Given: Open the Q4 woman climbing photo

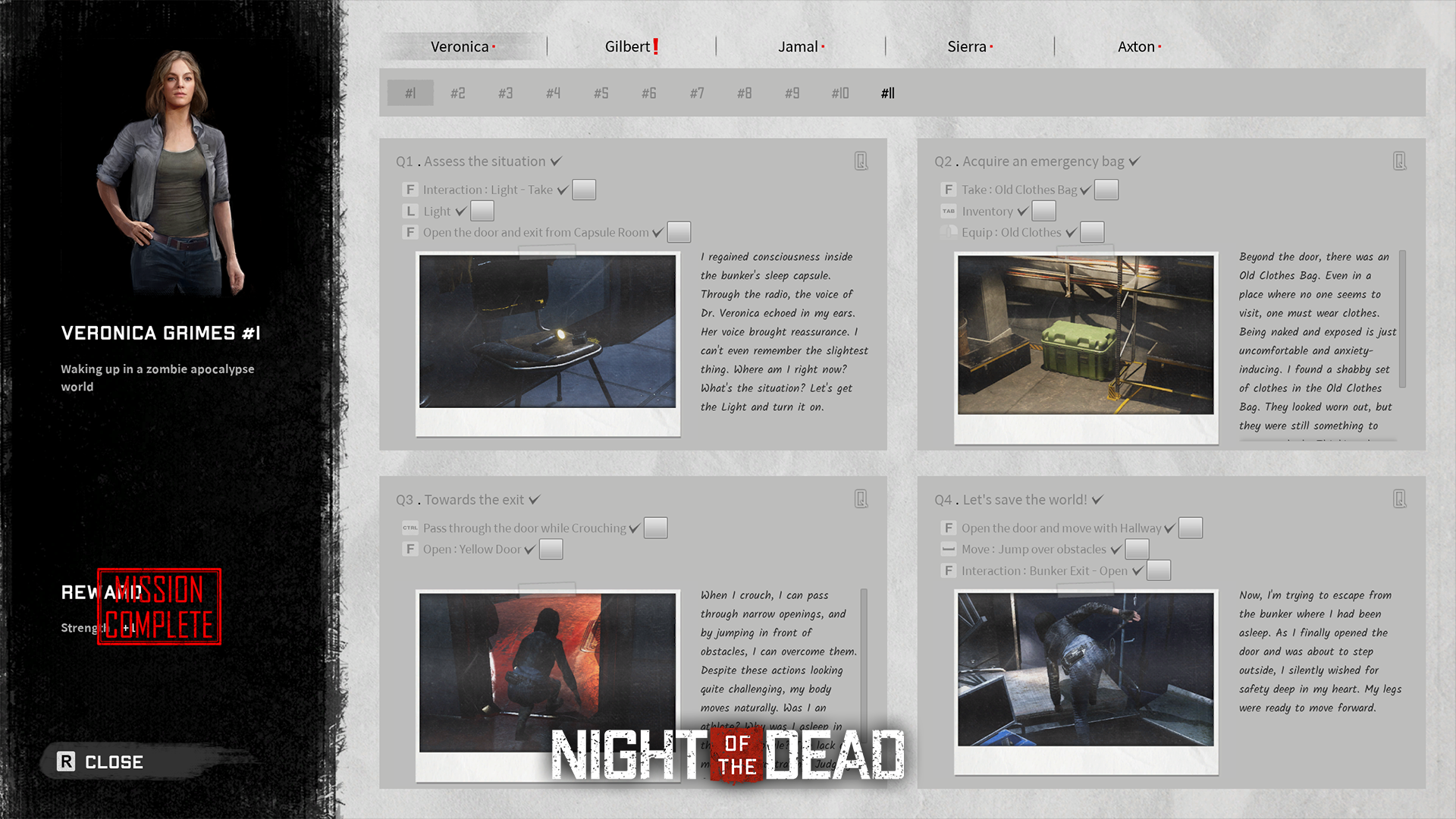Looking at the screenshot, I should click(x=1086, y=669).
